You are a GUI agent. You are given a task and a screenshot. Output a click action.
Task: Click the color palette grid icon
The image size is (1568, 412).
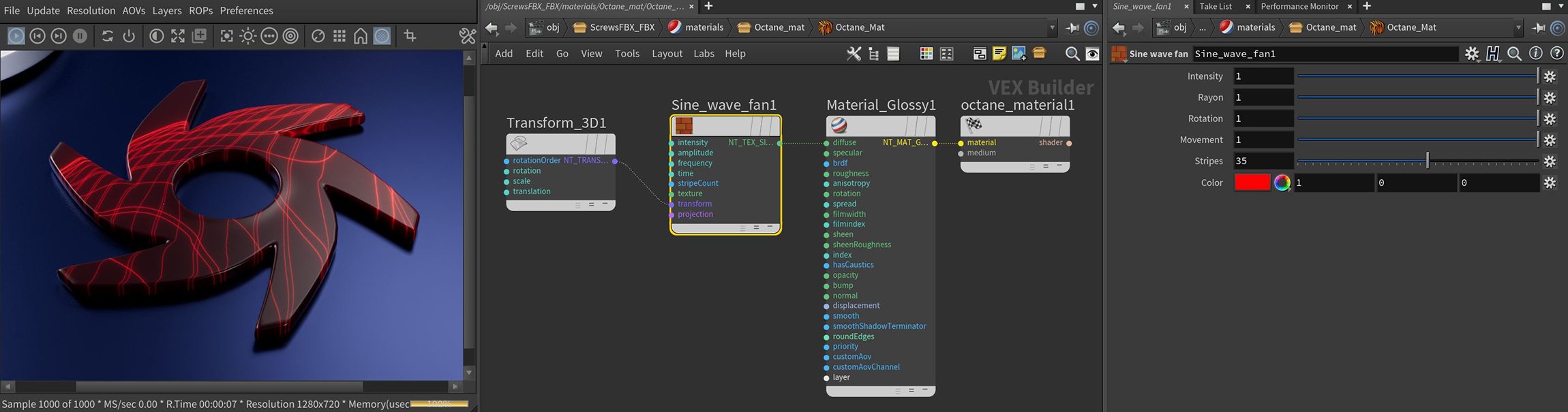[x=926, y=53]
